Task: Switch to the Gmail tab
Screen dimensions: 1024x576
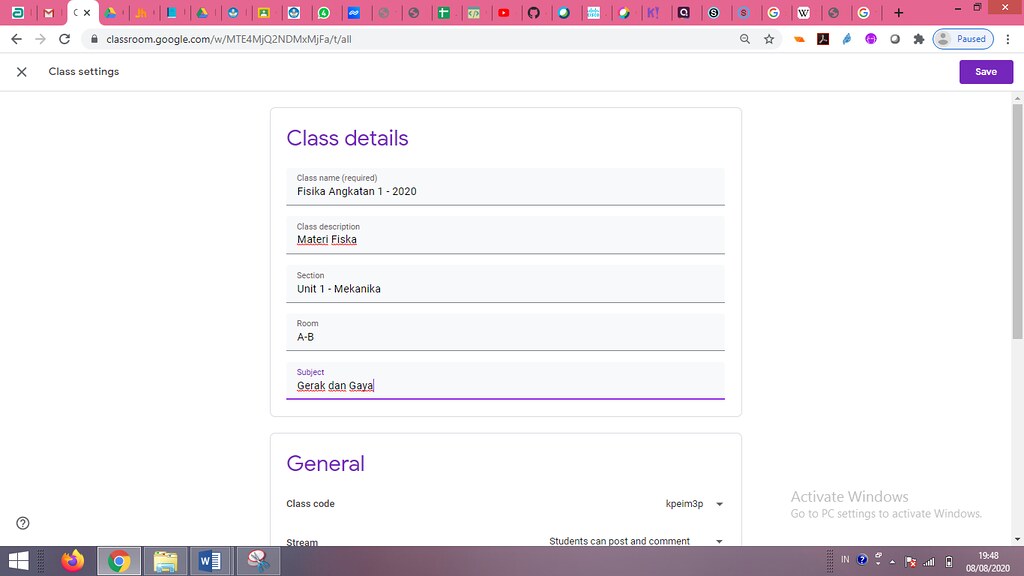Action: coord(48,12)
